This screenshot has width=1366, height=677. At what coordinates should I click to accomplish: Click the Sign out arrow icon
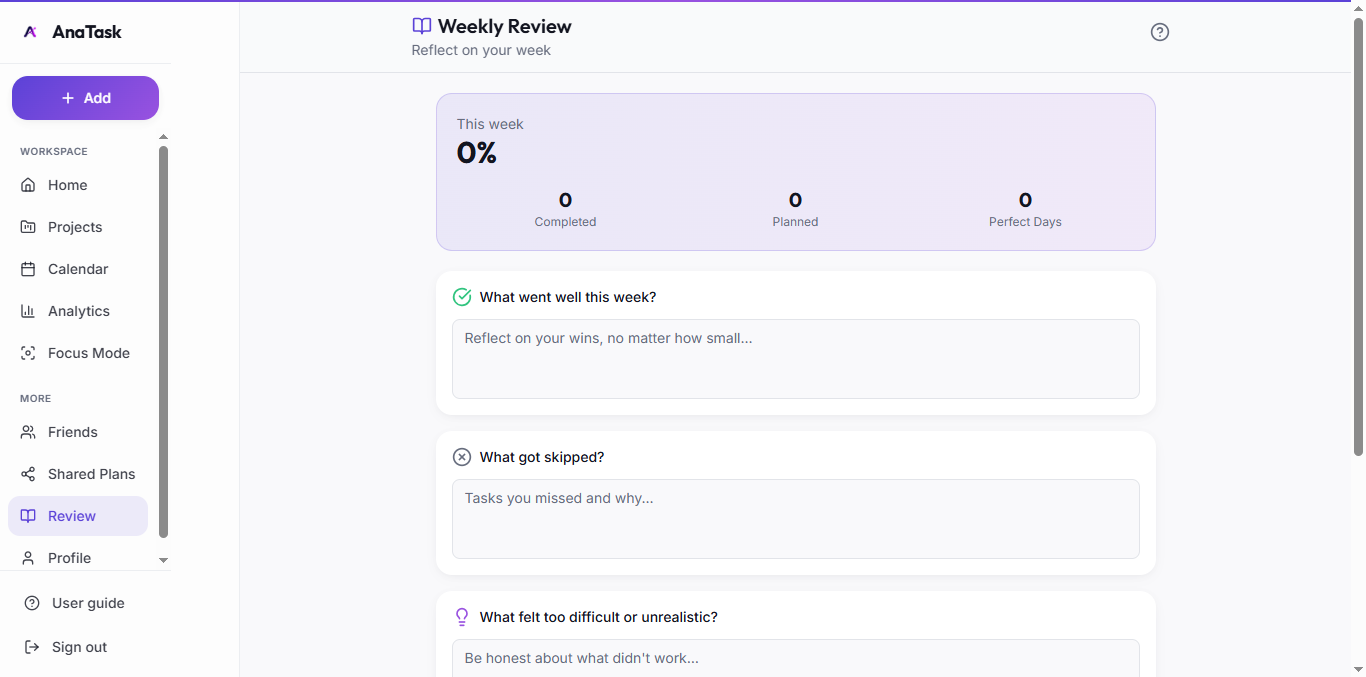32,647
